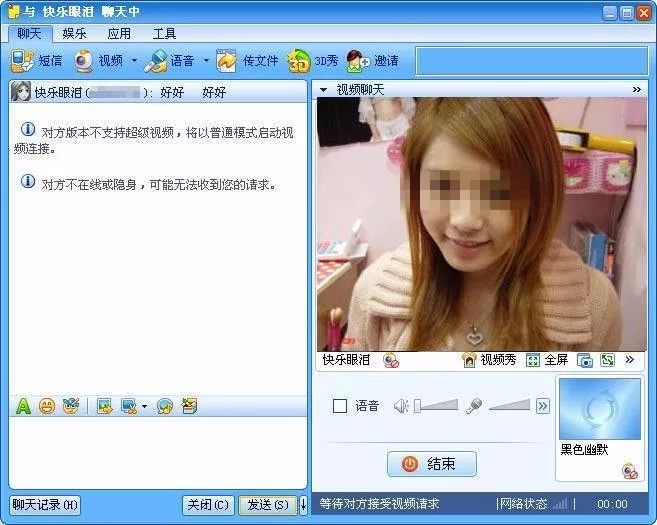Collapse the 视频聊天 panel triangle
Image resolution: width=657 pixels, height=525 pixels.
[x=323, y=90]
